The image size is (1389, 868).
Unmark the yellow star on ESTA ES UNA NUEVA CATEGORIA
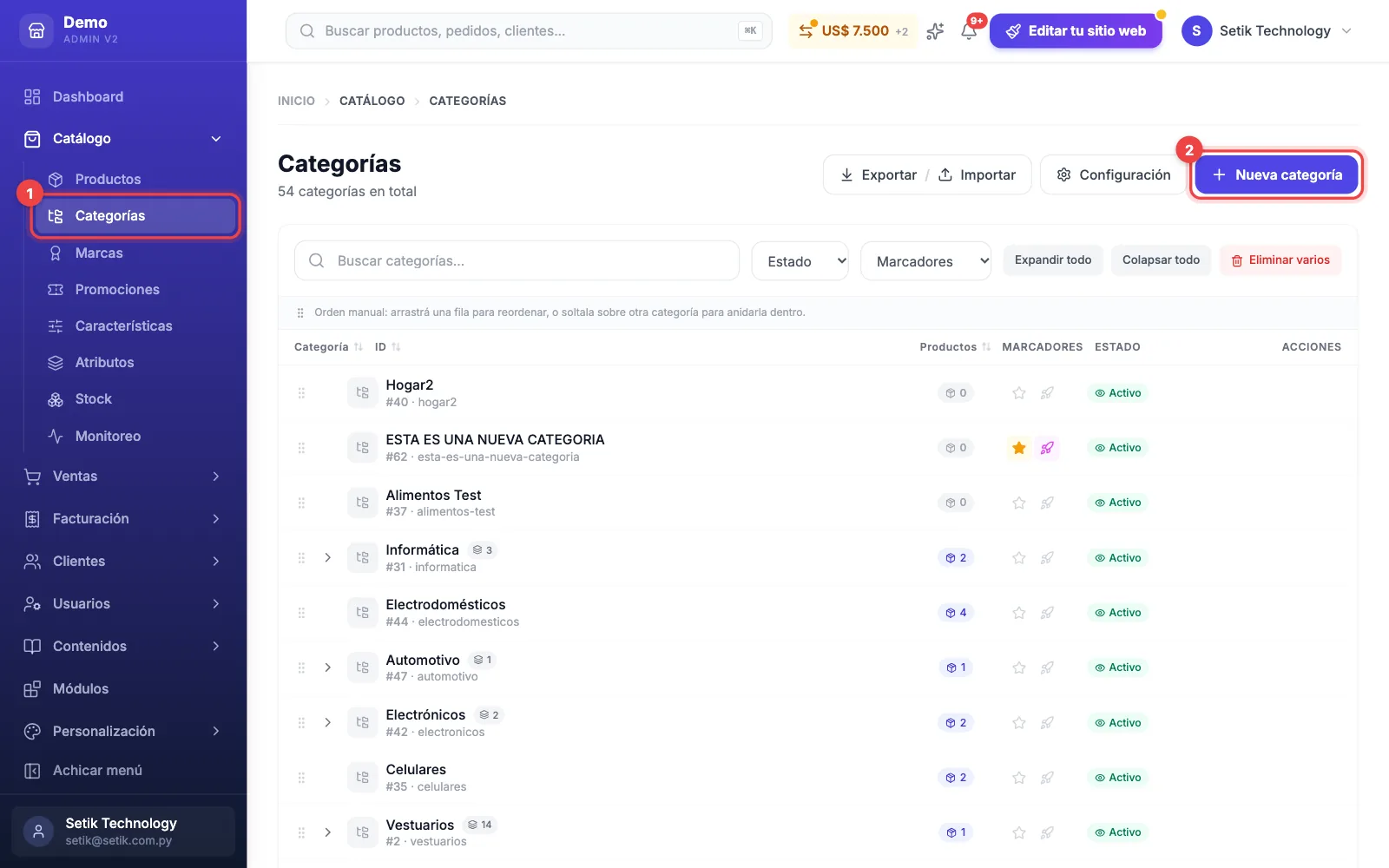[1019, 448]
